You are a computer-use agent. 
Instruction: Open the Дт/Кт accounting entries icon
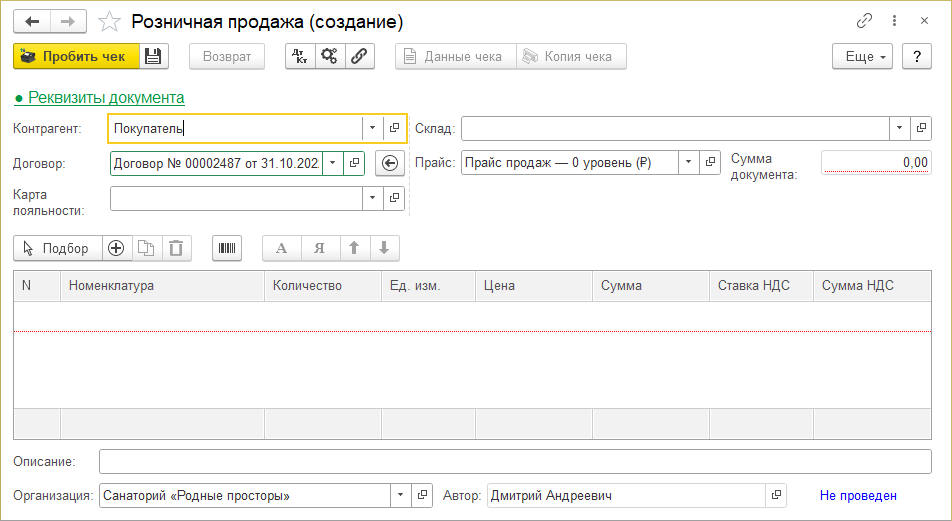300,57
